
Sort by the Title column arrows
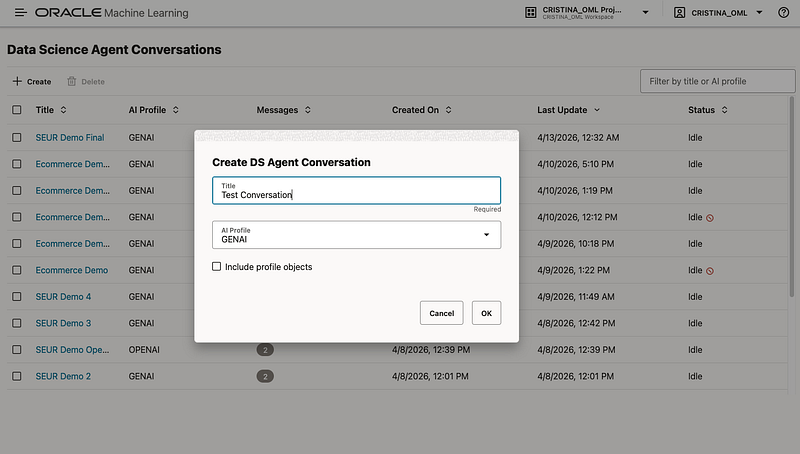(x=64, y=110)
